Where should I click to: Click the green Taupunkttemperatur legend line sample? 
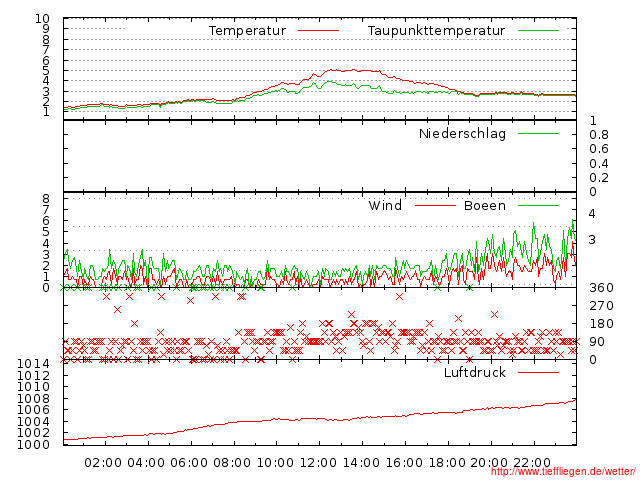[x=538, y=31]
